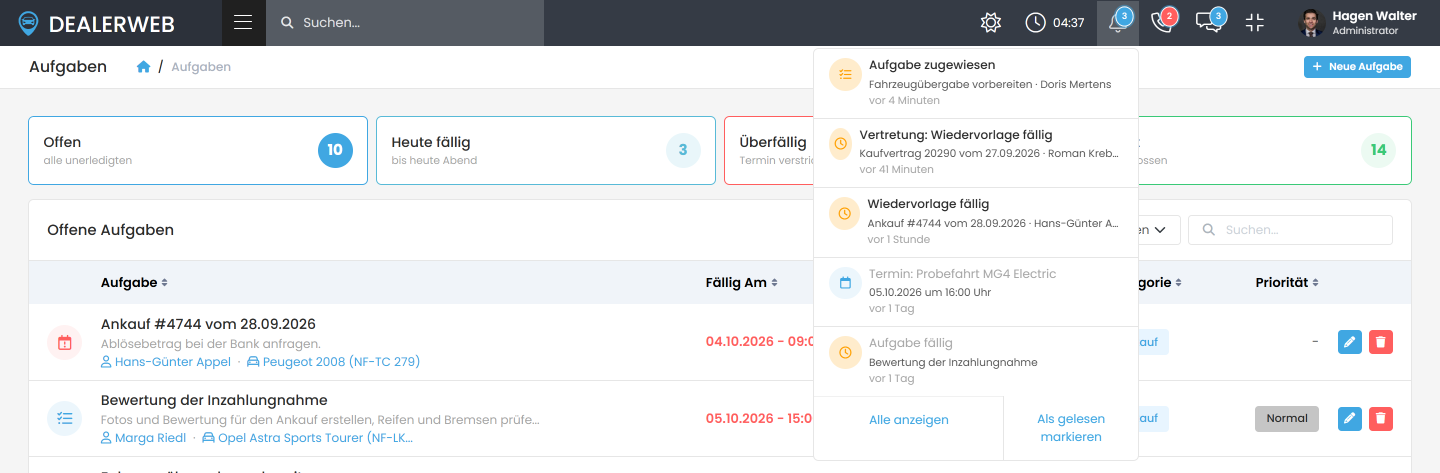Open notification Vertretung: Wiedervorlage fällig
This screenshot has height=473, width=1440.
coord(976,153)
